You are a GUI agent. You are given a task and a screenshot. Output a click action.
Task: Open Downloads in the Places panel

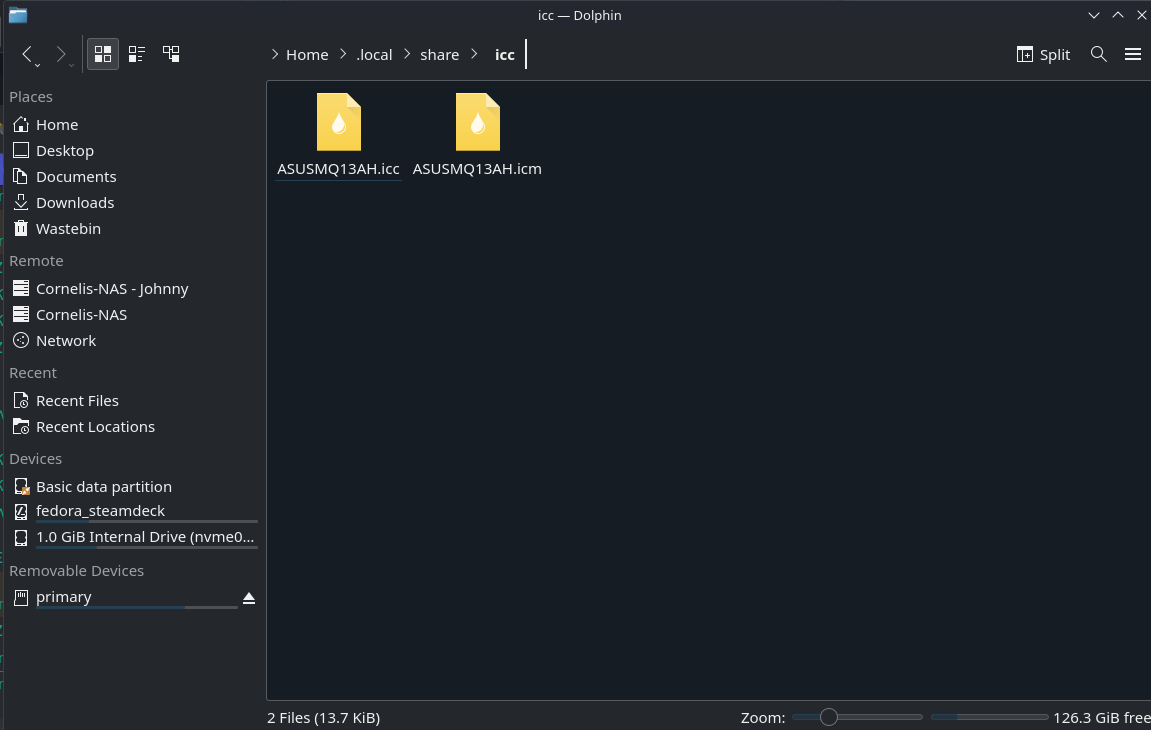[x=133, y=203]
